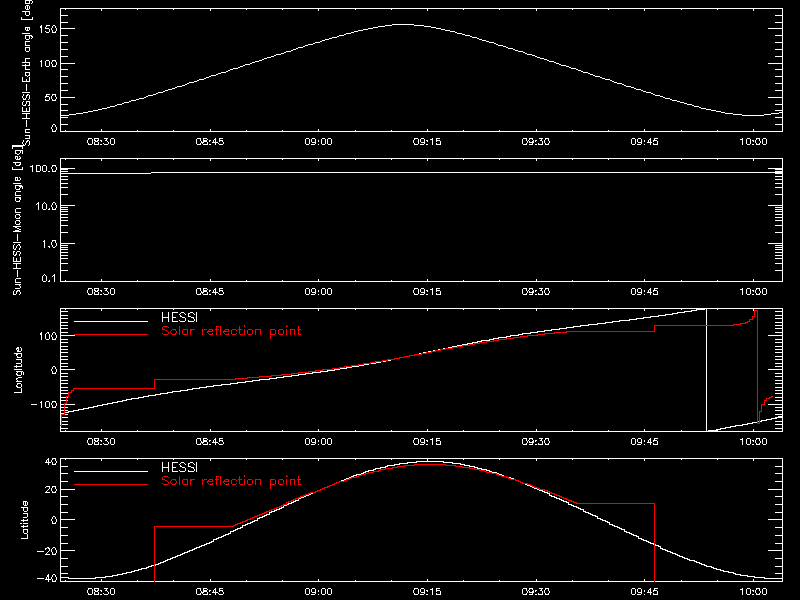Click 09:45 label under Moon angle plot

644,291
